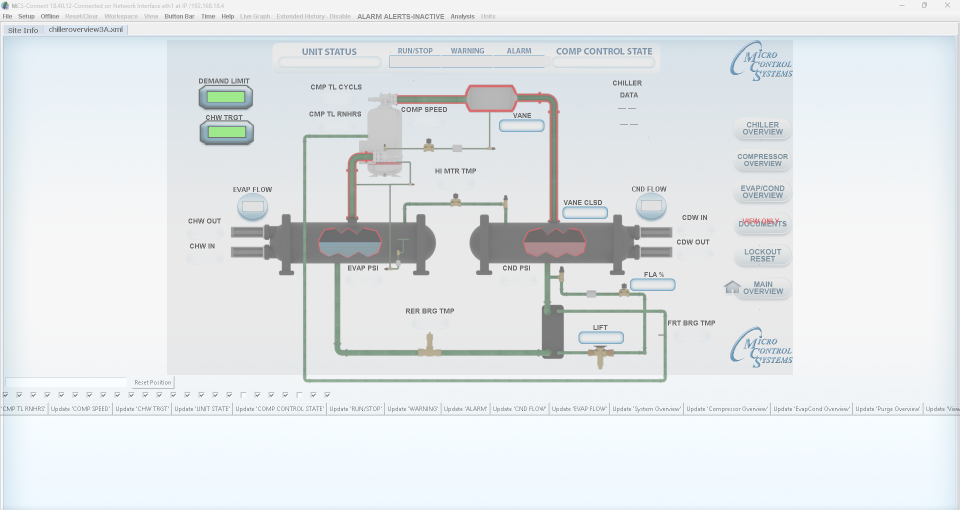
Task: Click the Reset Position button
Action: point(152,382)
